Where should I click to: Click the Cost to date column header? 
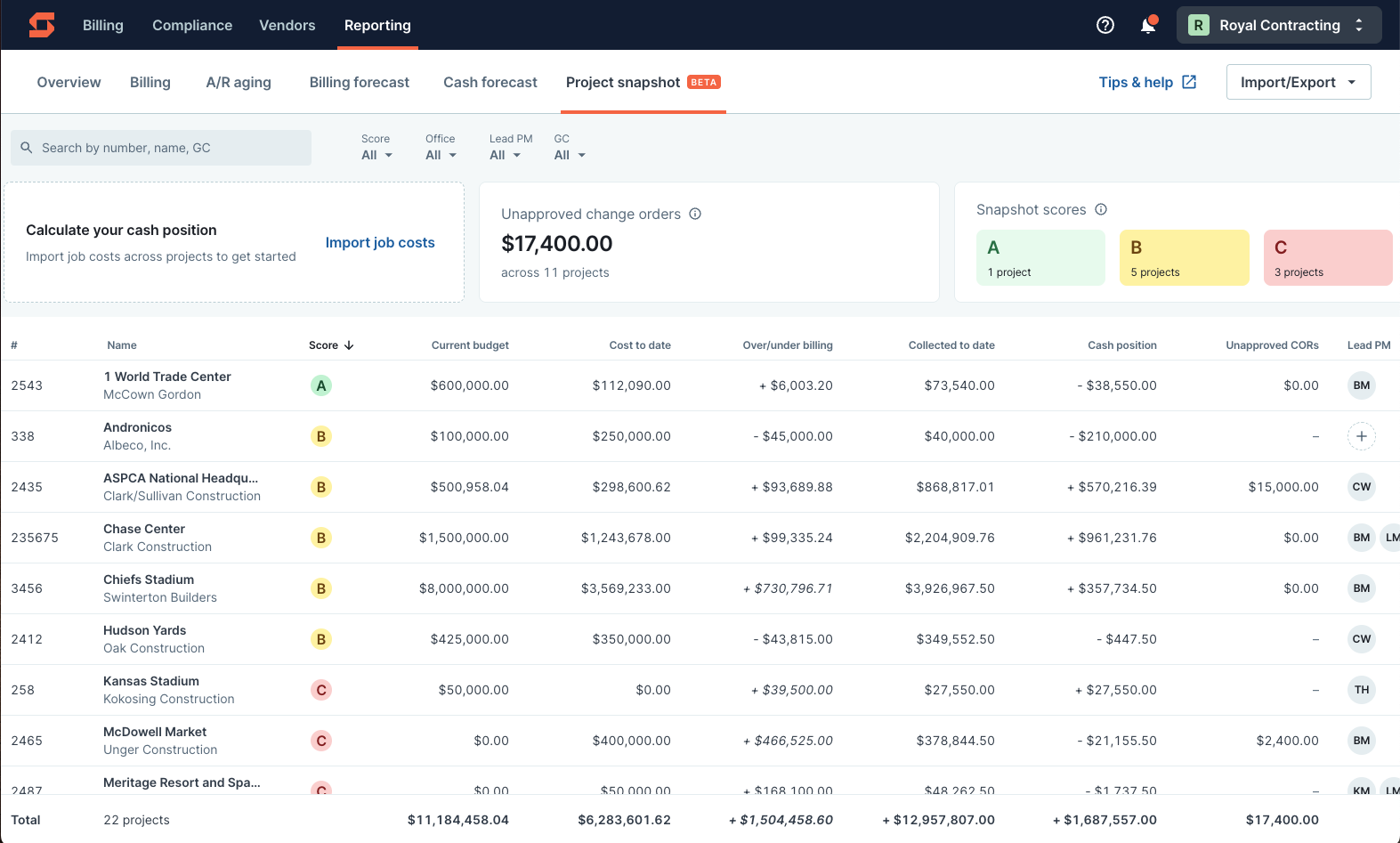pyautogui.click(x=640, y=345)
